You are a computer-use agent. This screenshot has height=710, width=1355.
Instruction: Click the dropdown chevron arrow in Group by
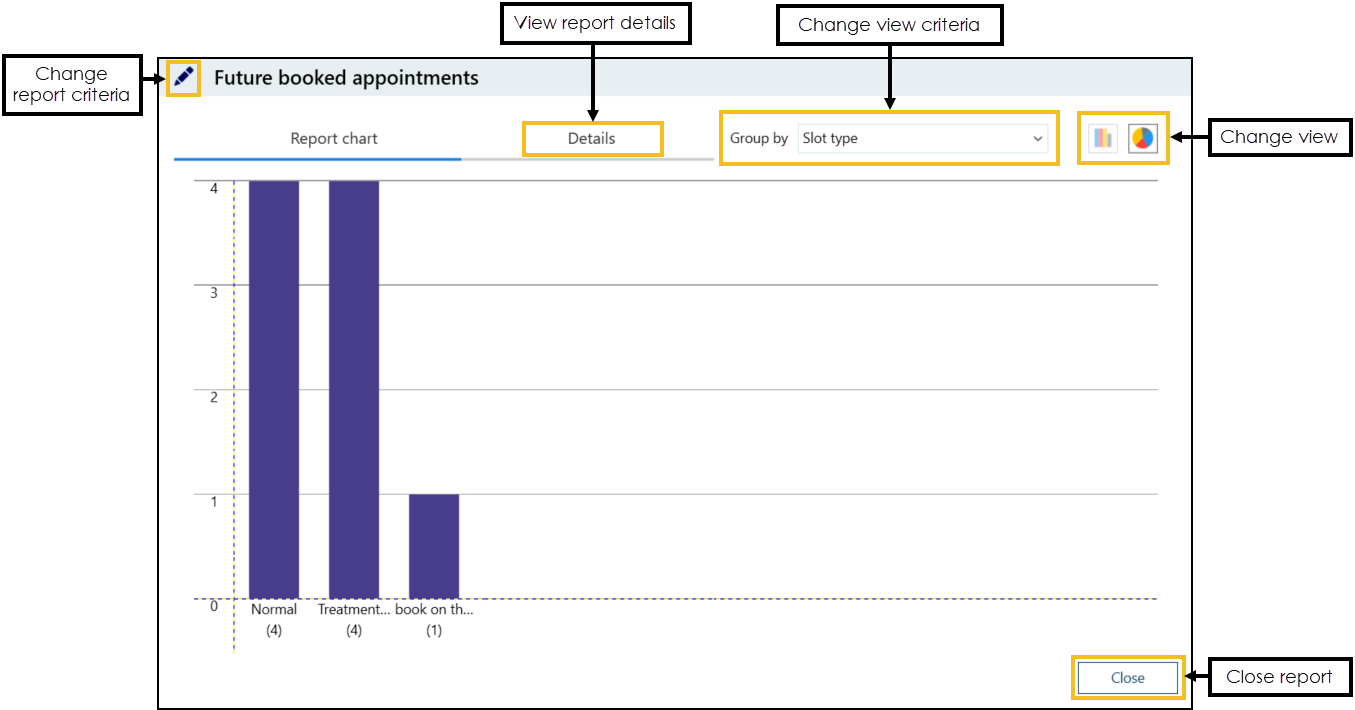point(1037,139)
